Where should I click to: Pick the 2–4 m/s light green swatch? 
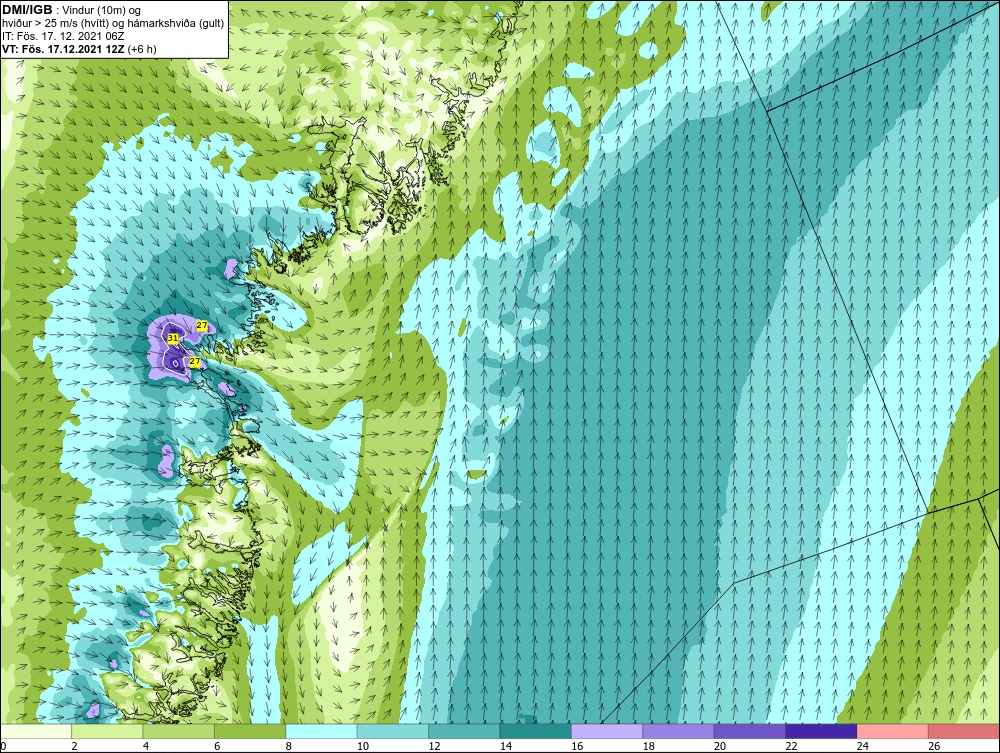point(107,731)
